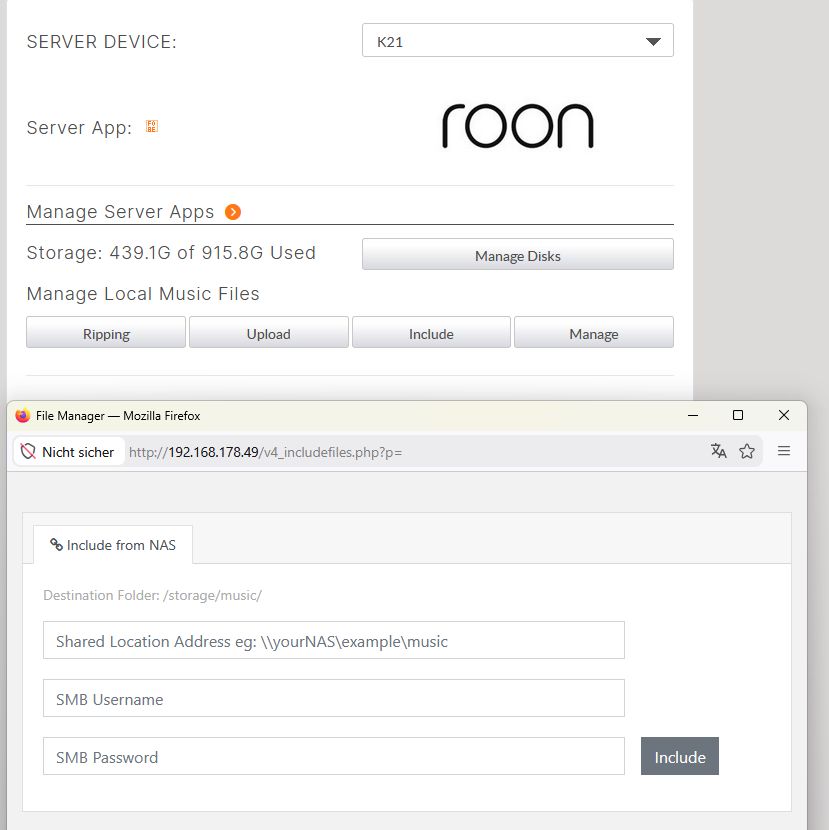Image resolution: width=829 pixels, height=830 pixels.
Task: Expand Manage Server Apps with orange arrow
Action: pos(233,212)
